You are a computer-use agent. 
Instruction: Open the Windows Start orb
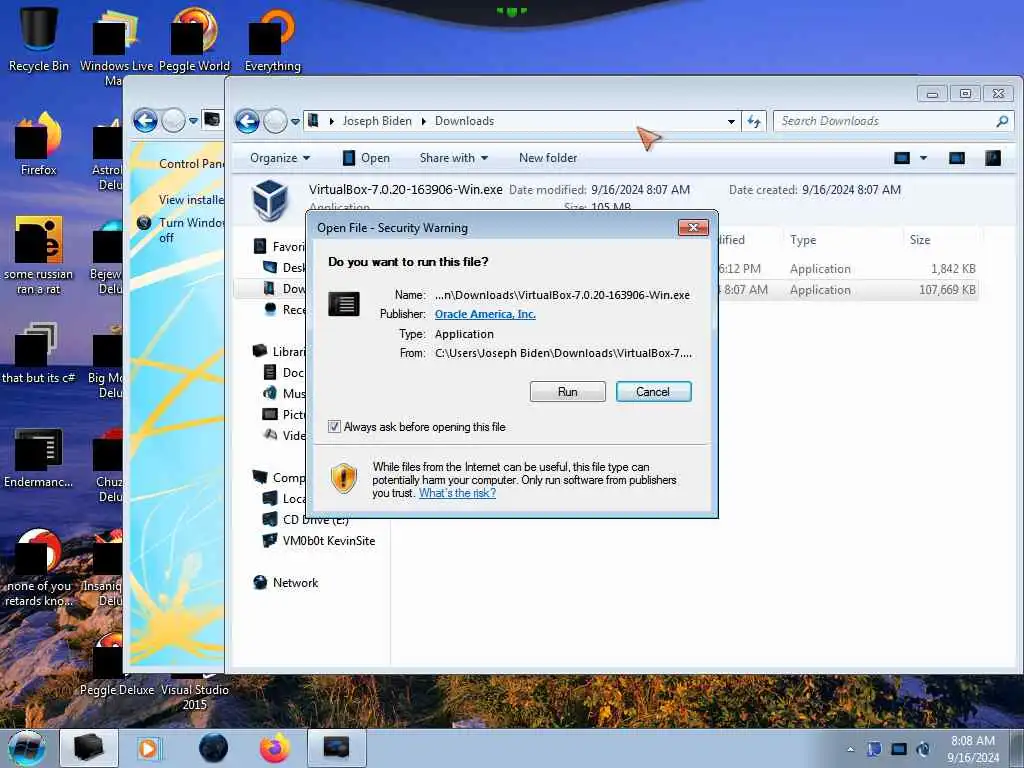[27, 748]
